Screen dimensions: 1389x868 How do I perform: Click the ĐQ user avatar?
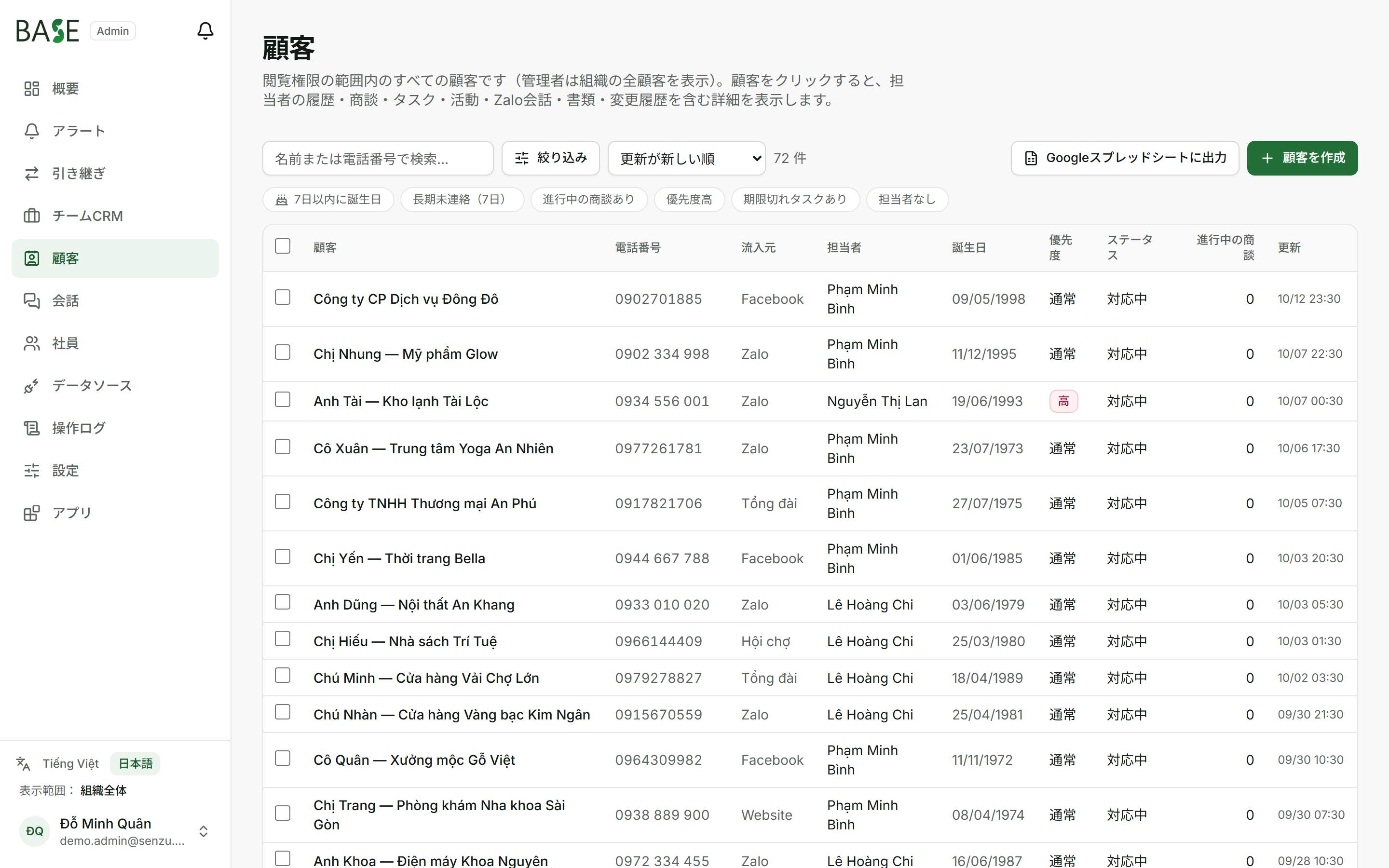click(x=34, y=831)
